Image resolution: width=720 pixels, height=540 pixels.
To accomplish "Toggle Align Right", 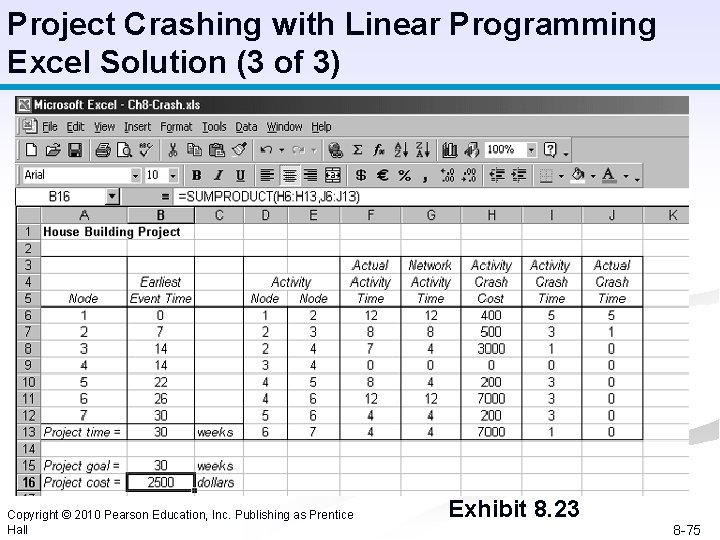I will tap(311, 175).
